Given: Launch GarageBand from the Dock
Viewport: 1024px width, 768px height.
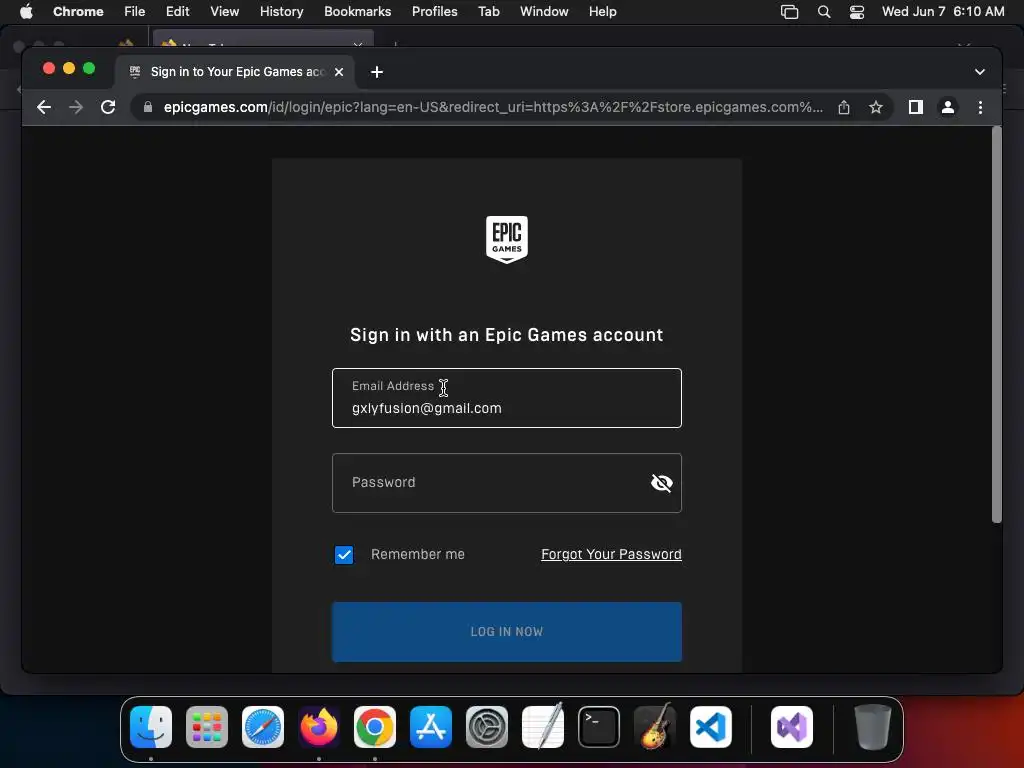Looking at the screenshot, I should tap(654, 727).
